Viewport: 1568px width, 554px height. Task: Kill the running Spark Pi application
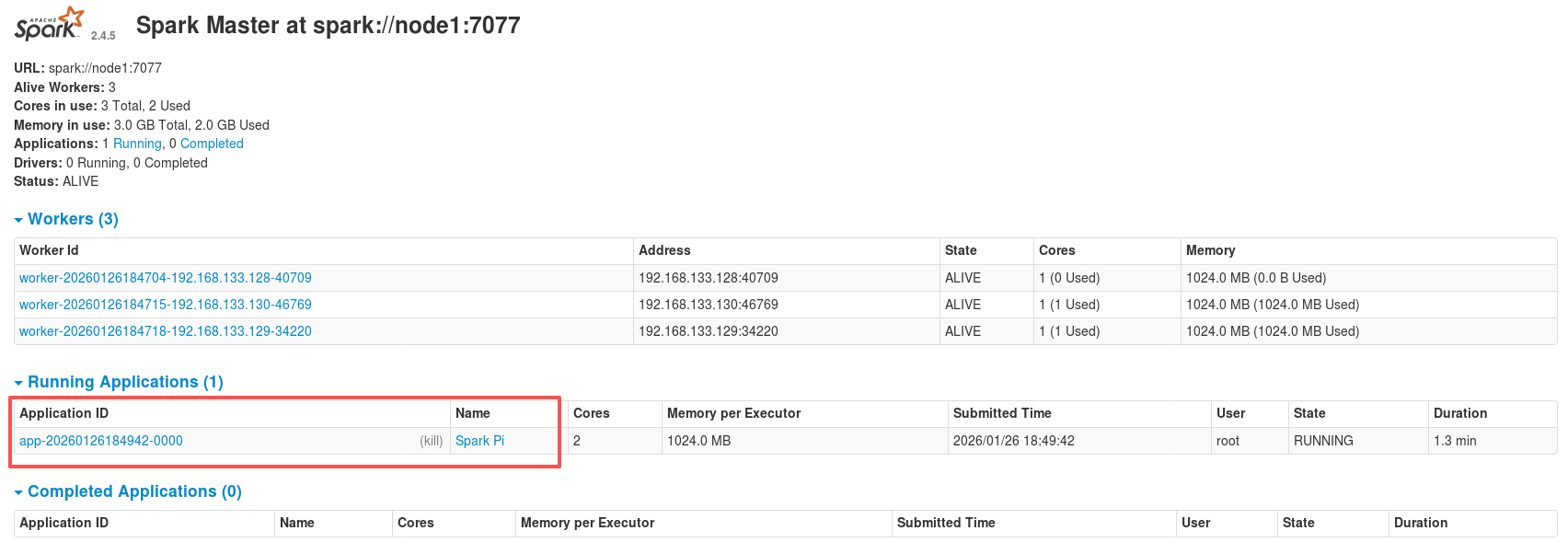(432, 441)
